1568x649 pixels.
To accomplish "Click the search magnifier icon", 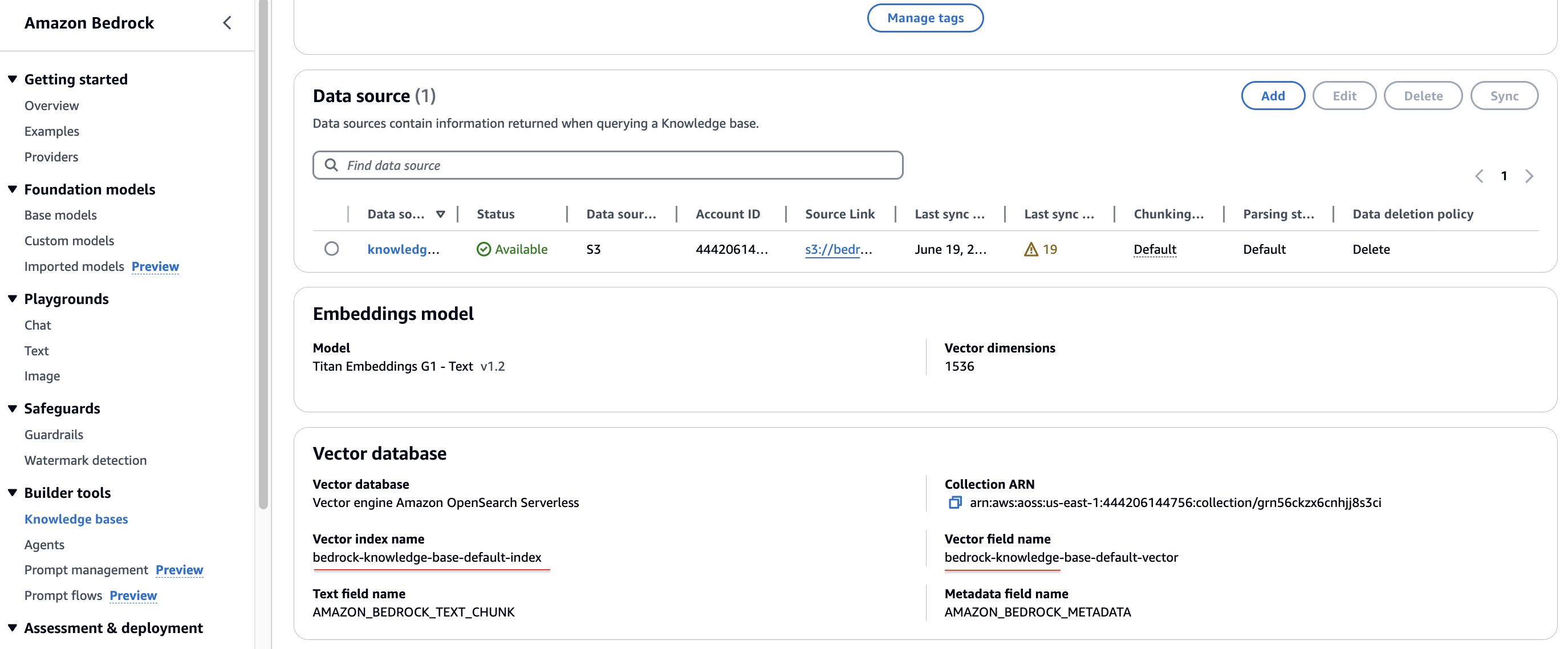I will coord(331,165).
